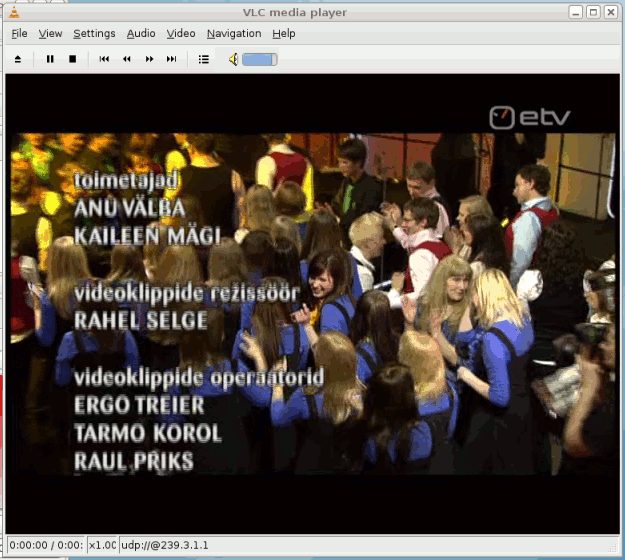
Task: Stop playback with the square button
Action: point(73,59)
